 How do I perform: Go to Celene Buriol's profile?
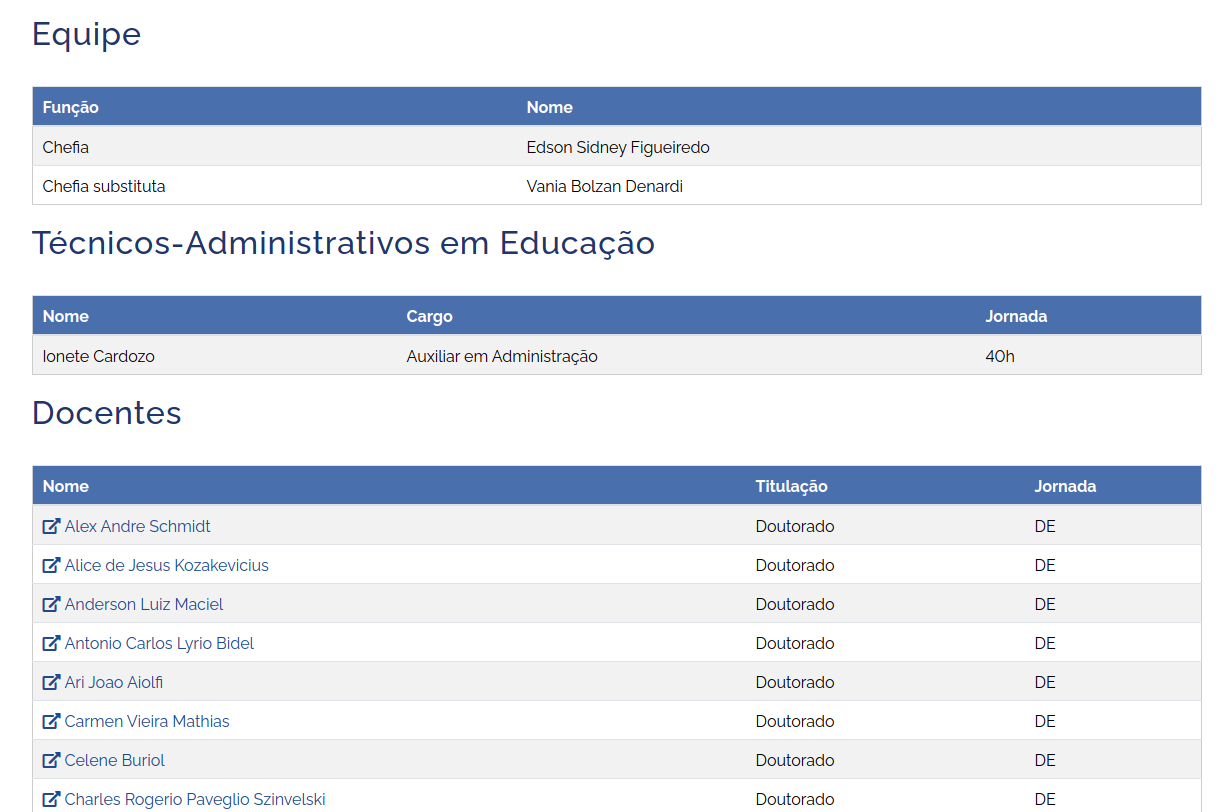(114, 760)
